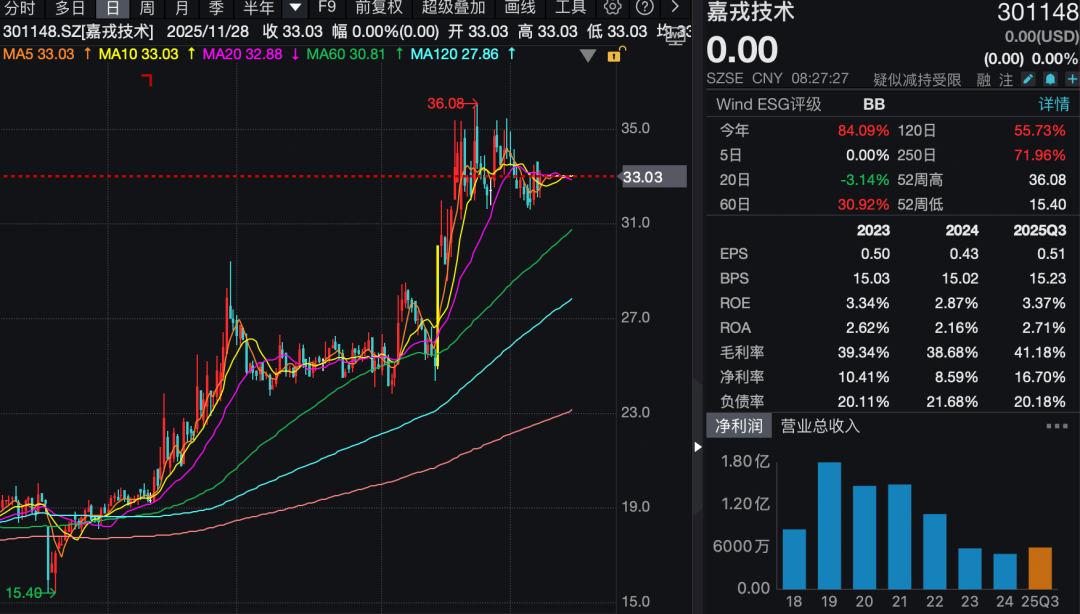1080x614 pixels.
Task: Click the orange 25Q3 profit bar
Action: coord(1040,567)
